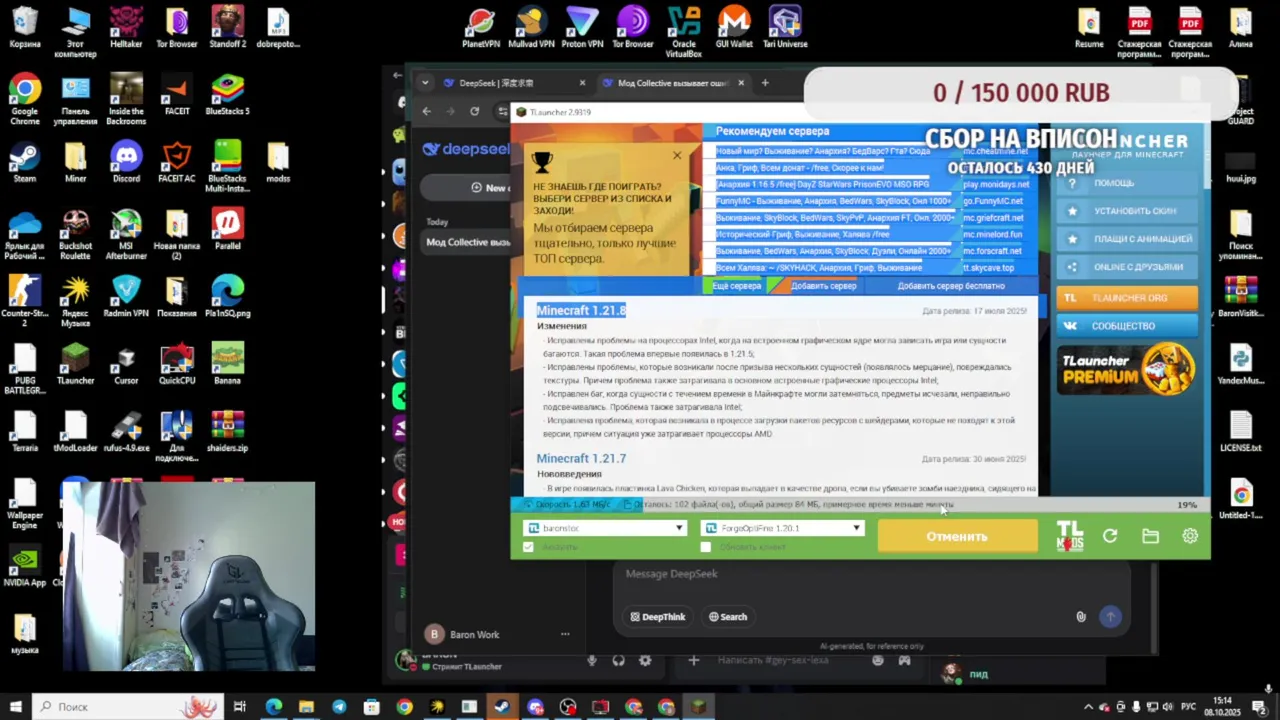Open Recycle Bin desktop icon
The height and width of the screenshot is (720, 1280).
pos(25,28)
